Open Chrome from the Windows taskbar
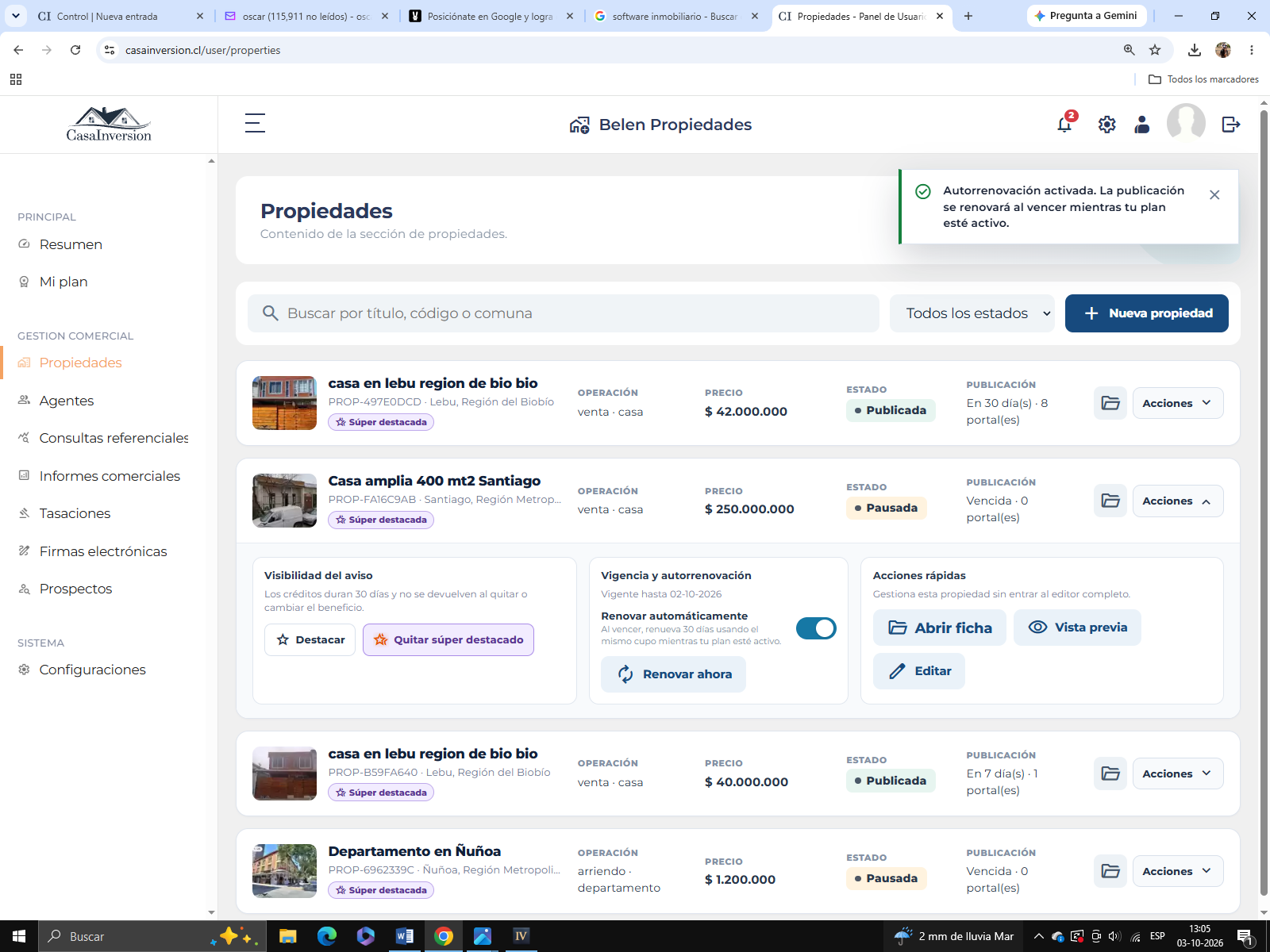1270x952 pixels. 444,936
